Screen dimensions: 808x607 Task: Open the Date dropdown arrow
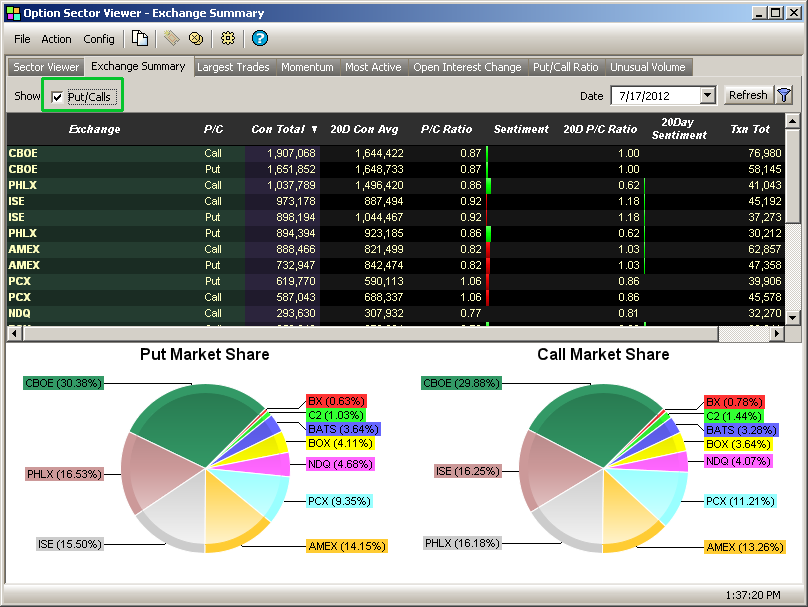(708, 95)
